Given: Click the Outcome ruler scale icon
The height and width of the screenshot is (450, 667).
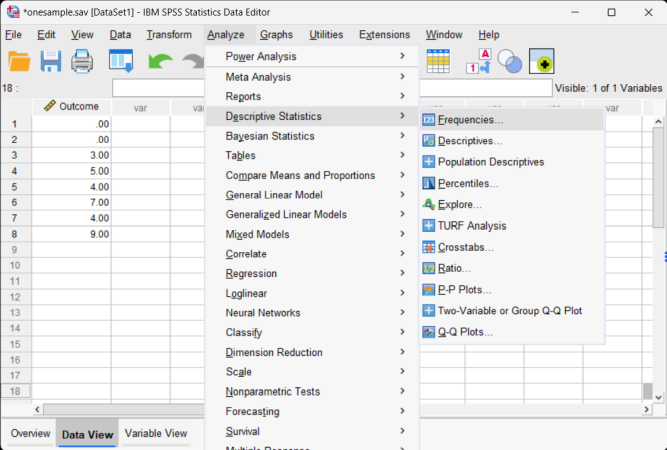Looking at the screenshot, I should point(50,106).
